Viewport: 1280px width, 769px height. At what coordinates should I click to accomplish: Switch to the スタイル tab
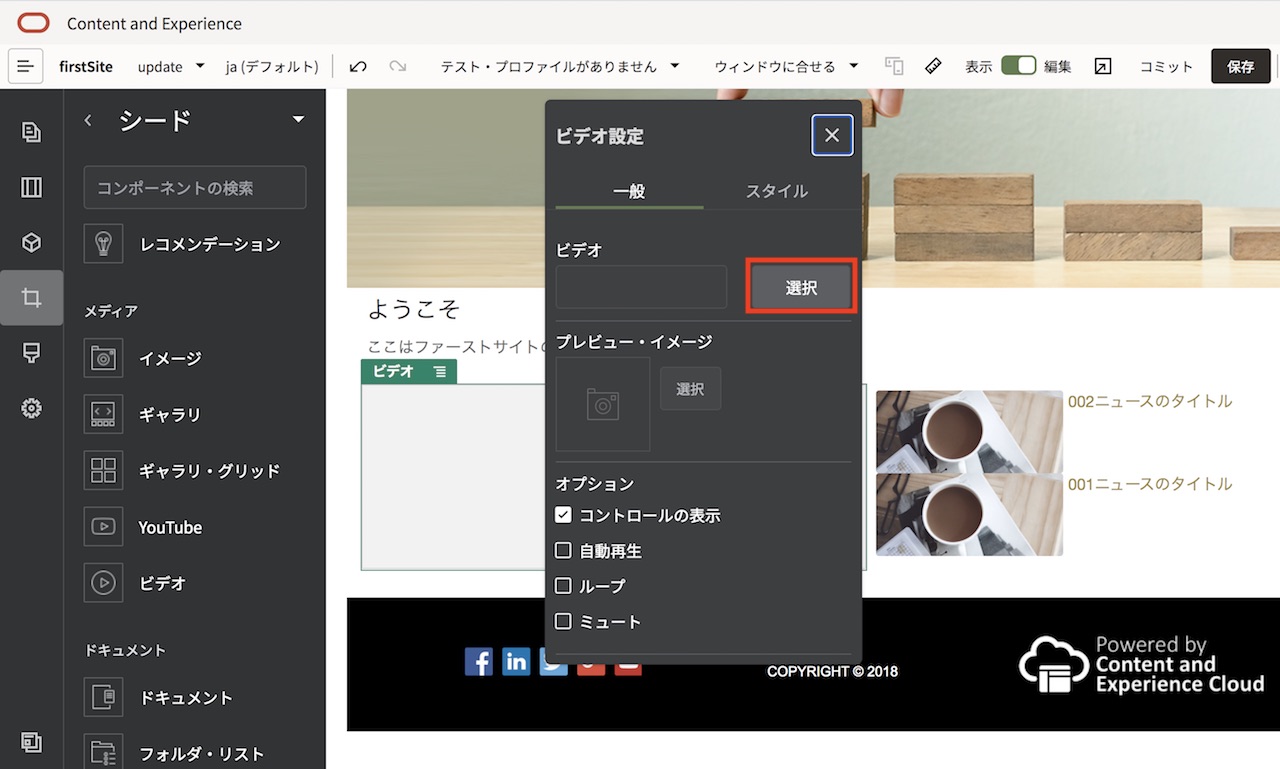click(776, 190)
